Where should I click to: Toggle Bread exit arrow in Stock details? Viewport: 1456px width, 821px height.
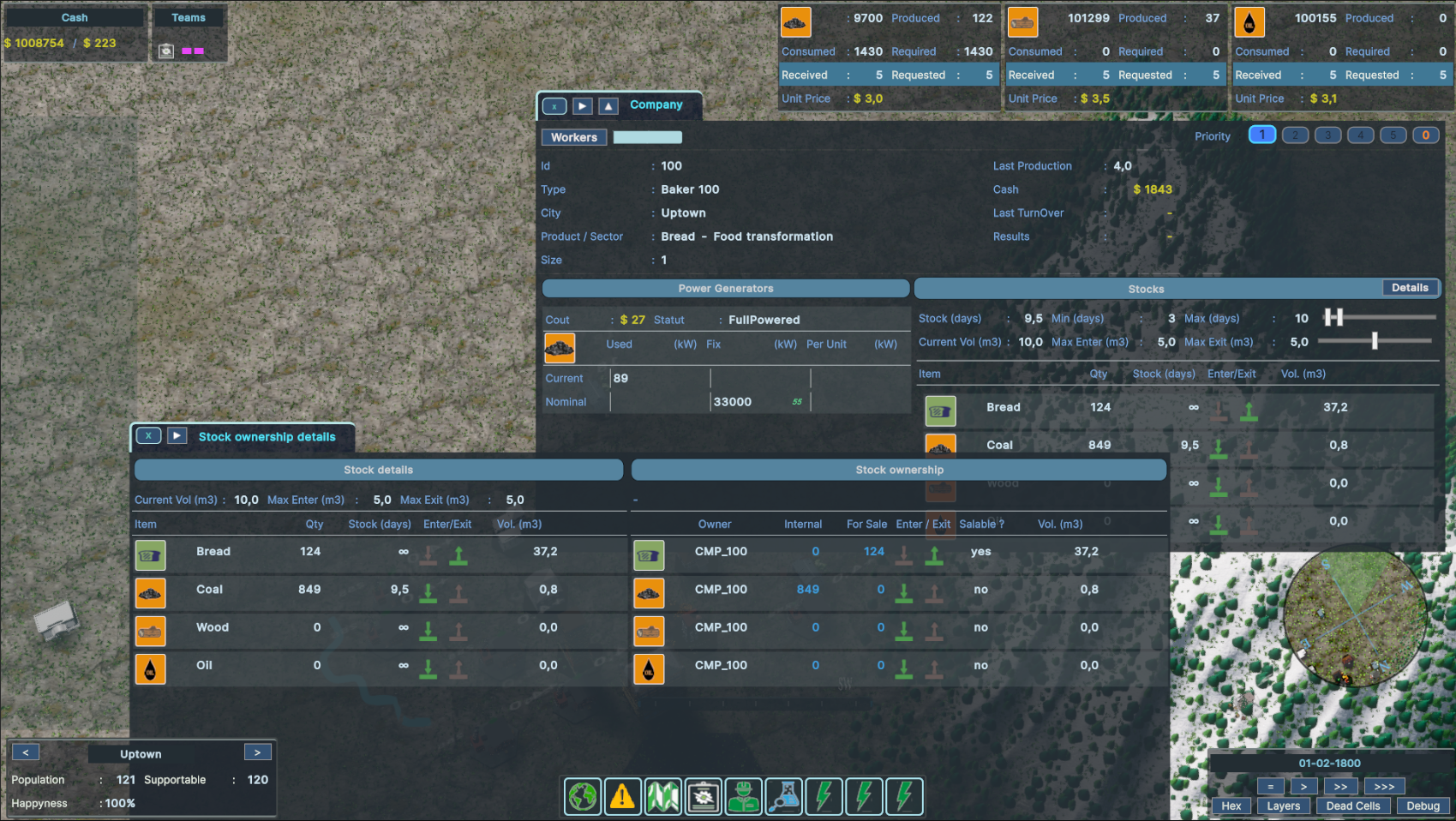pos(458,556)
